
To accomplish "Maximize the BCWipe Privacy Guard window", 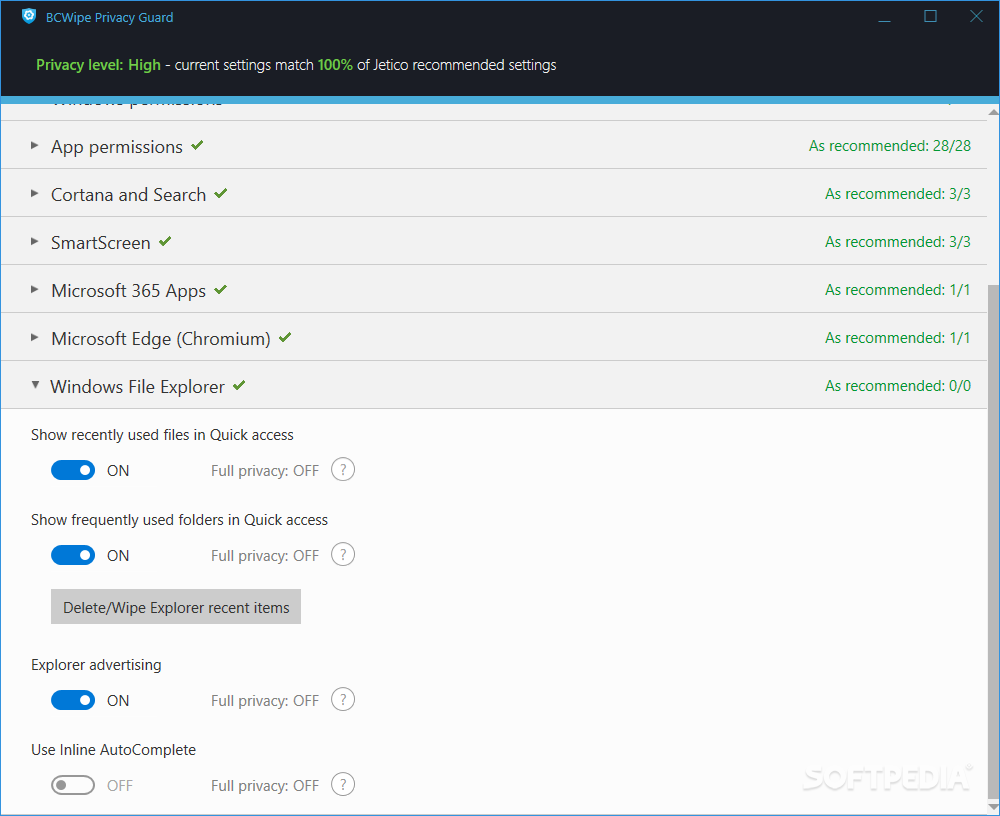I will (x=930, y=16).
